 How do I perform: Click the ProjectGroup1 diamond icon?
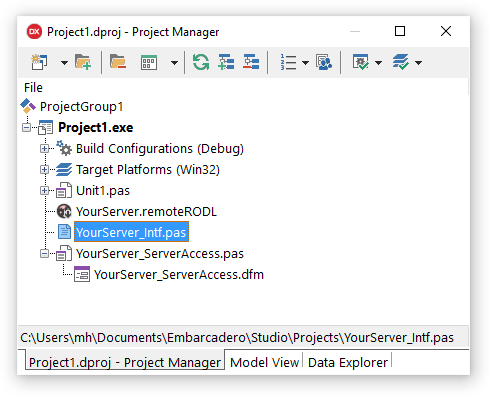(28, 106)
